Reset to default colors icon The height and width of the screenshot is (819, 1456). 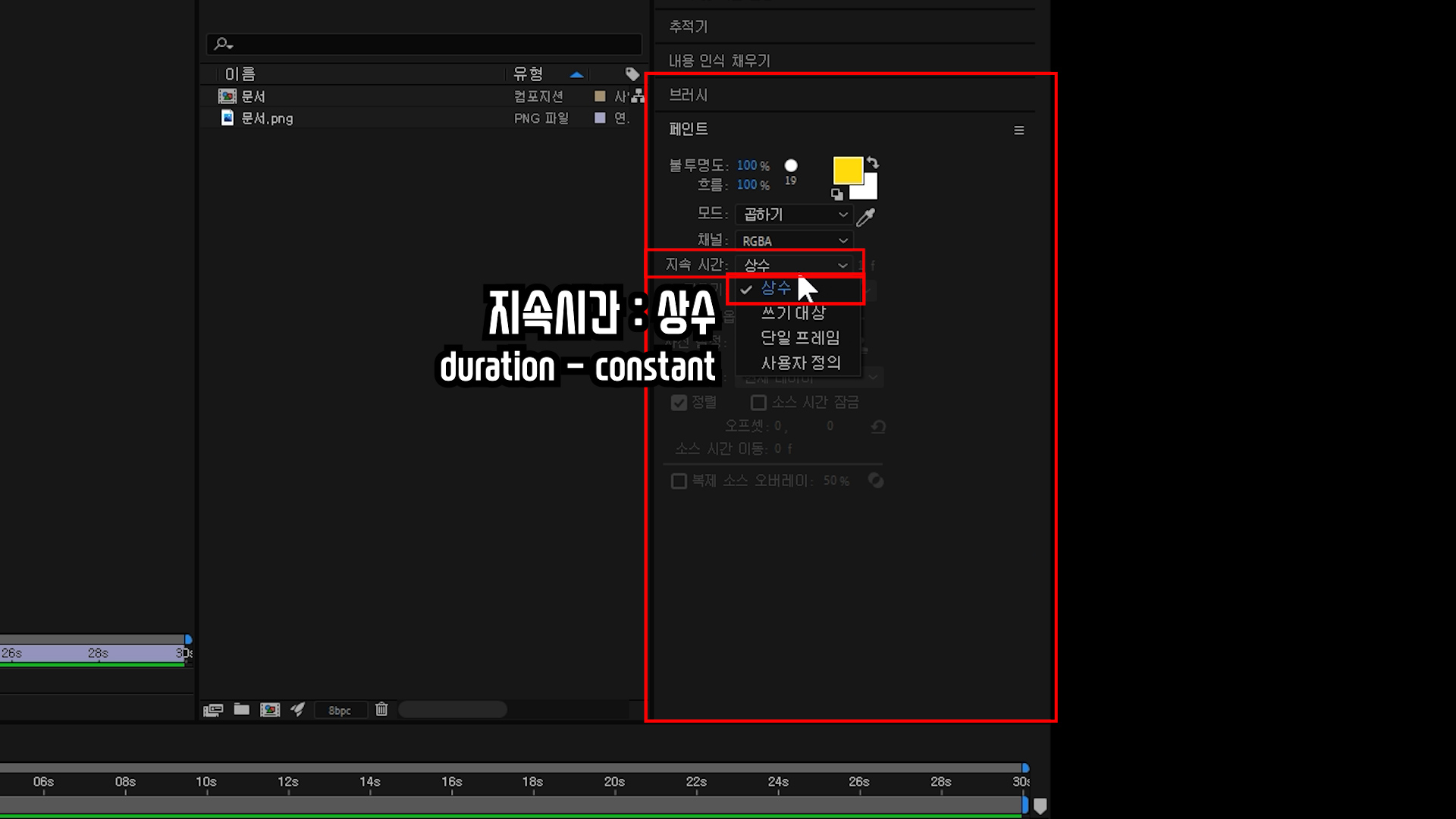click(x=836, y=194)
